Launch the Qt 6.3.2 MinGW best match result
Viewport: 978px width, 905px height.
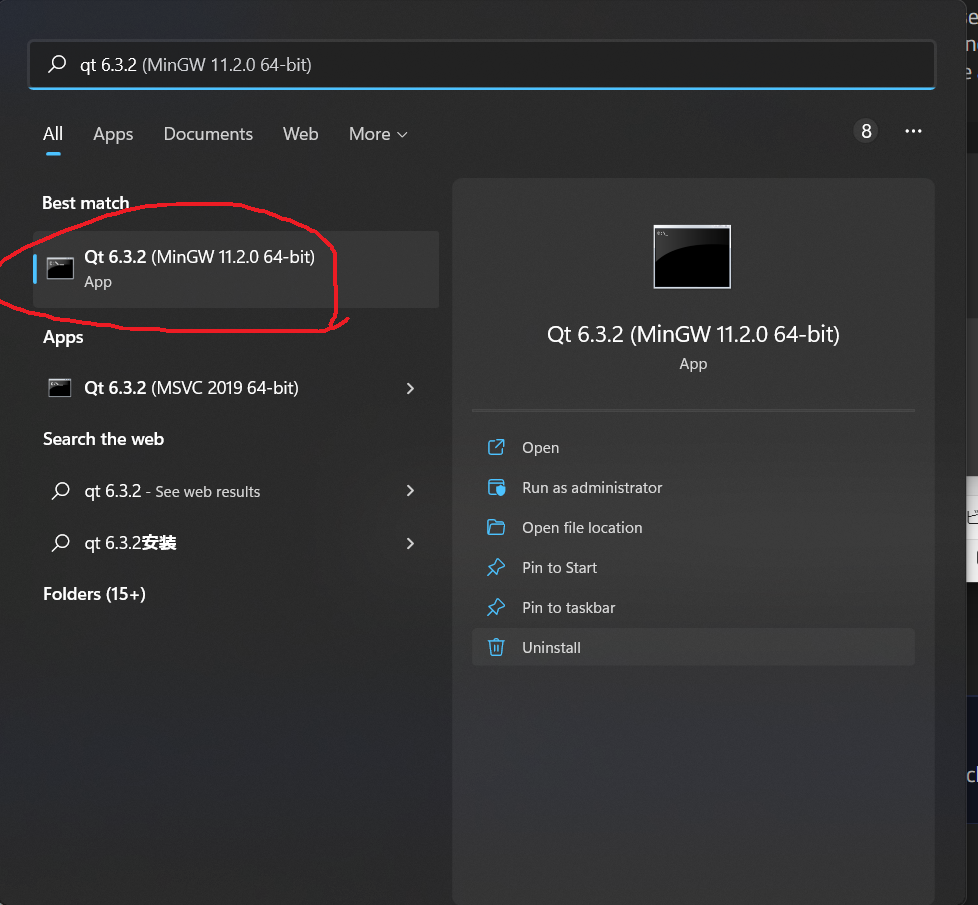pos(200,268)
